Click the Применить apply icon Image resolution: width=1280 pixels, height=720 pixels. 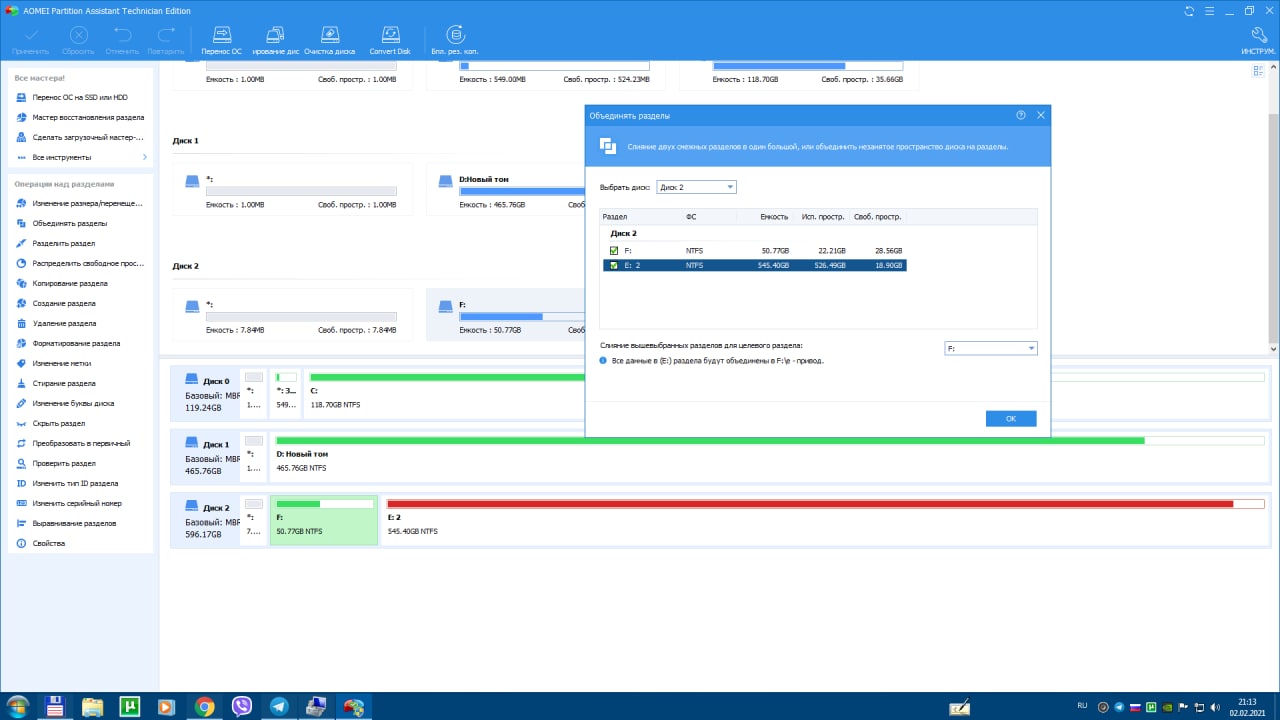pyautogui.click(x=31, y=40)
